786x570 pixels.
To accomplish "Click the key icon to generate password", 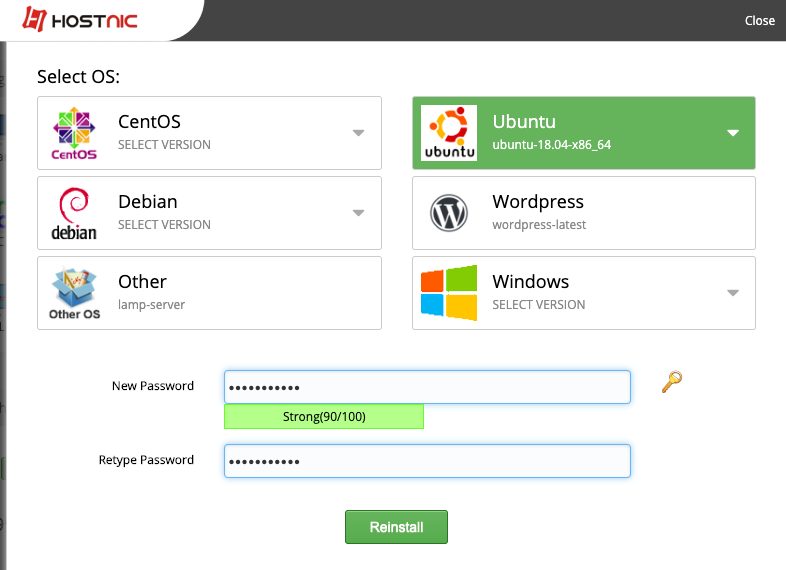I will 672,382.
